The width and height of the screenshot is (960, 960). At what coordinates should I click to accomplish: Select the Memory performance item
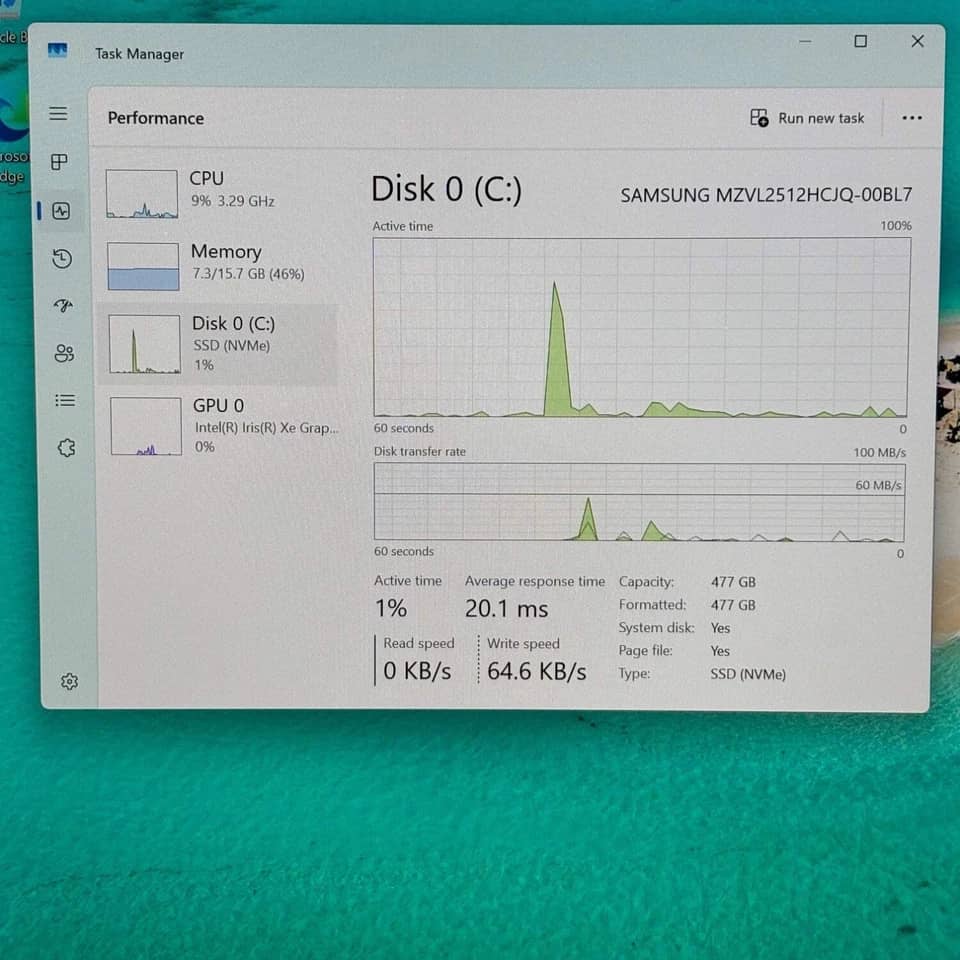pyautogui.click(x=217, y=266)
